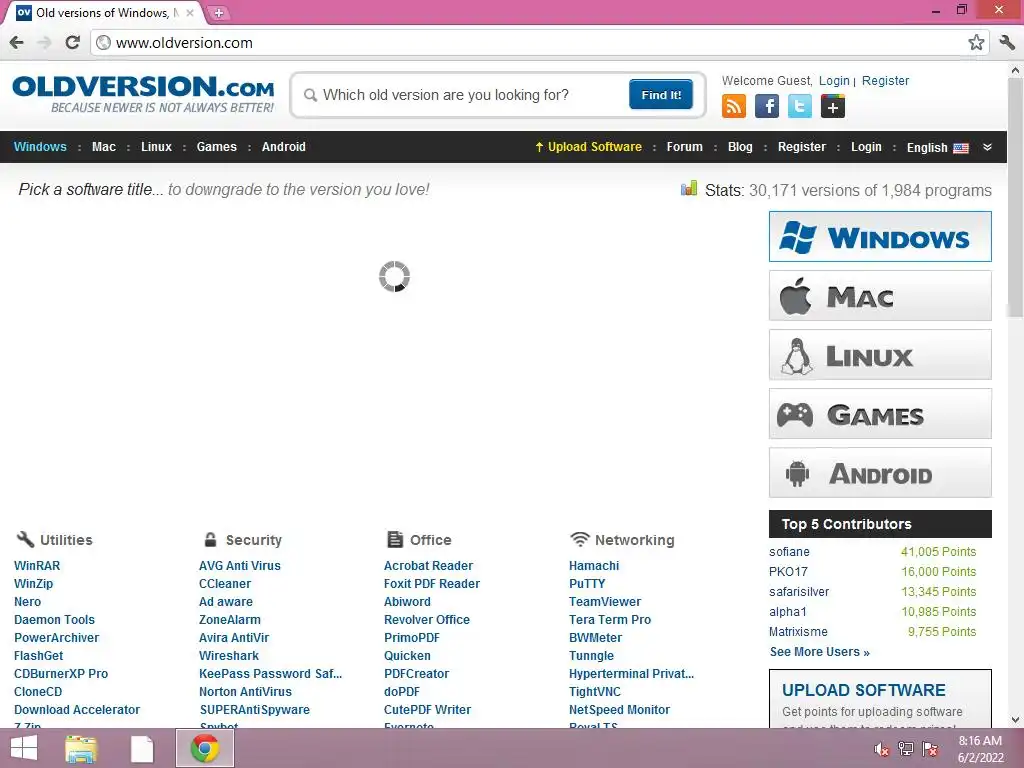Open the WinRAR link
Viewport: 1024px width, 768px height.
(x=37, y=566)
